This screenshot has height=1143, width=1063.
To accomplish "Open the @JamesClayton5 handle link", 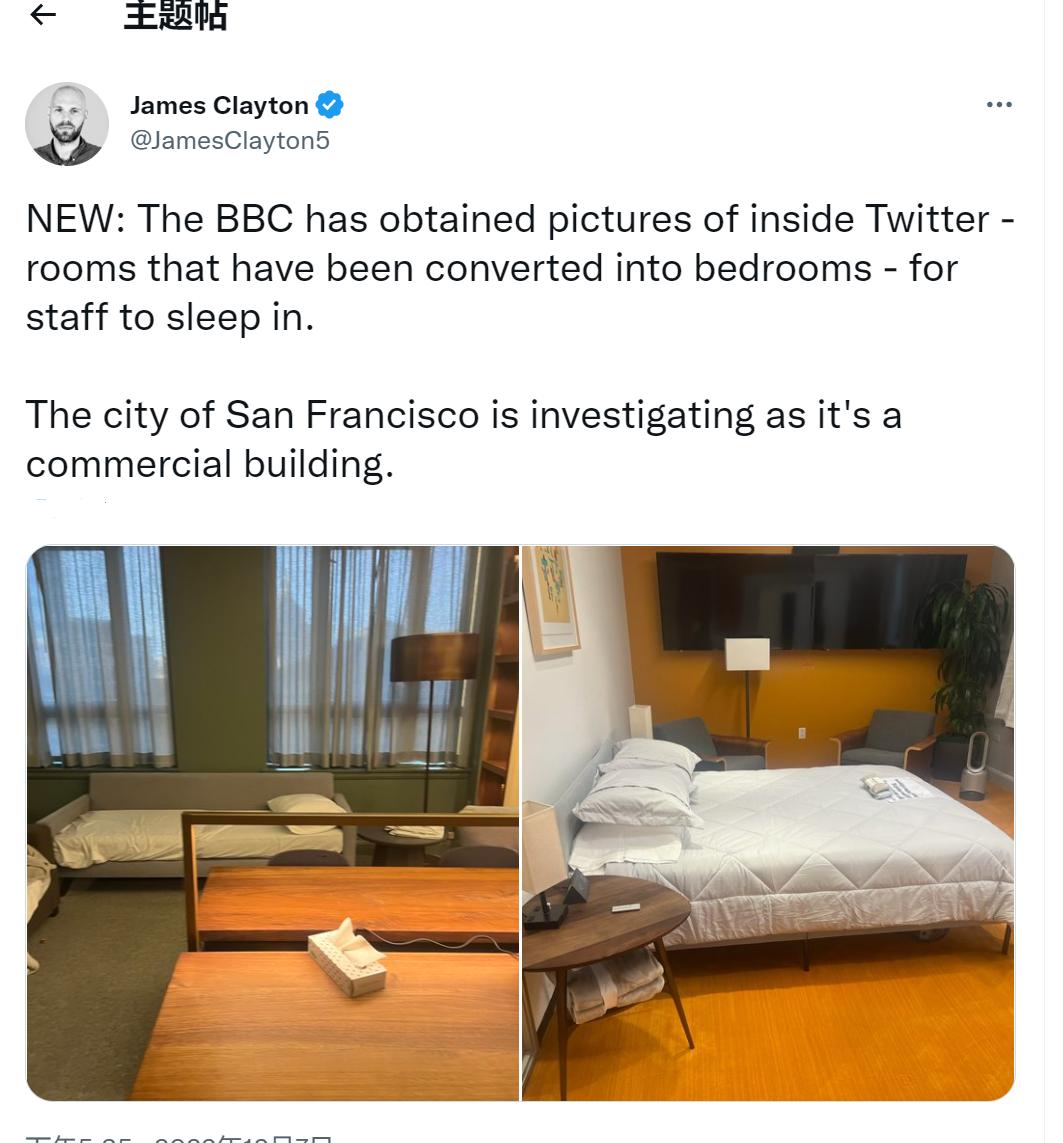I will [x=230, y=140].
